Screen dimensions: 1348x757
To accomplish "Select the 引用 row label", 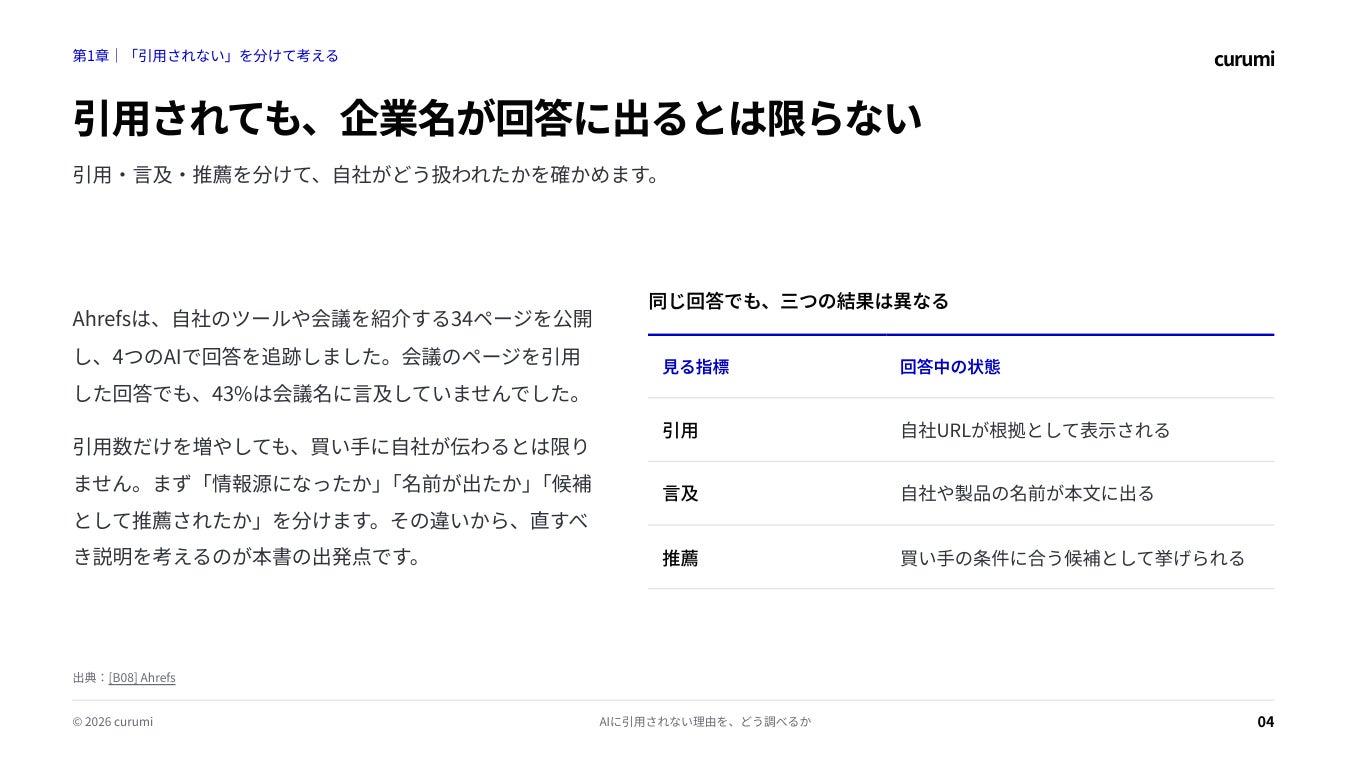I will [x=680, y=430].
